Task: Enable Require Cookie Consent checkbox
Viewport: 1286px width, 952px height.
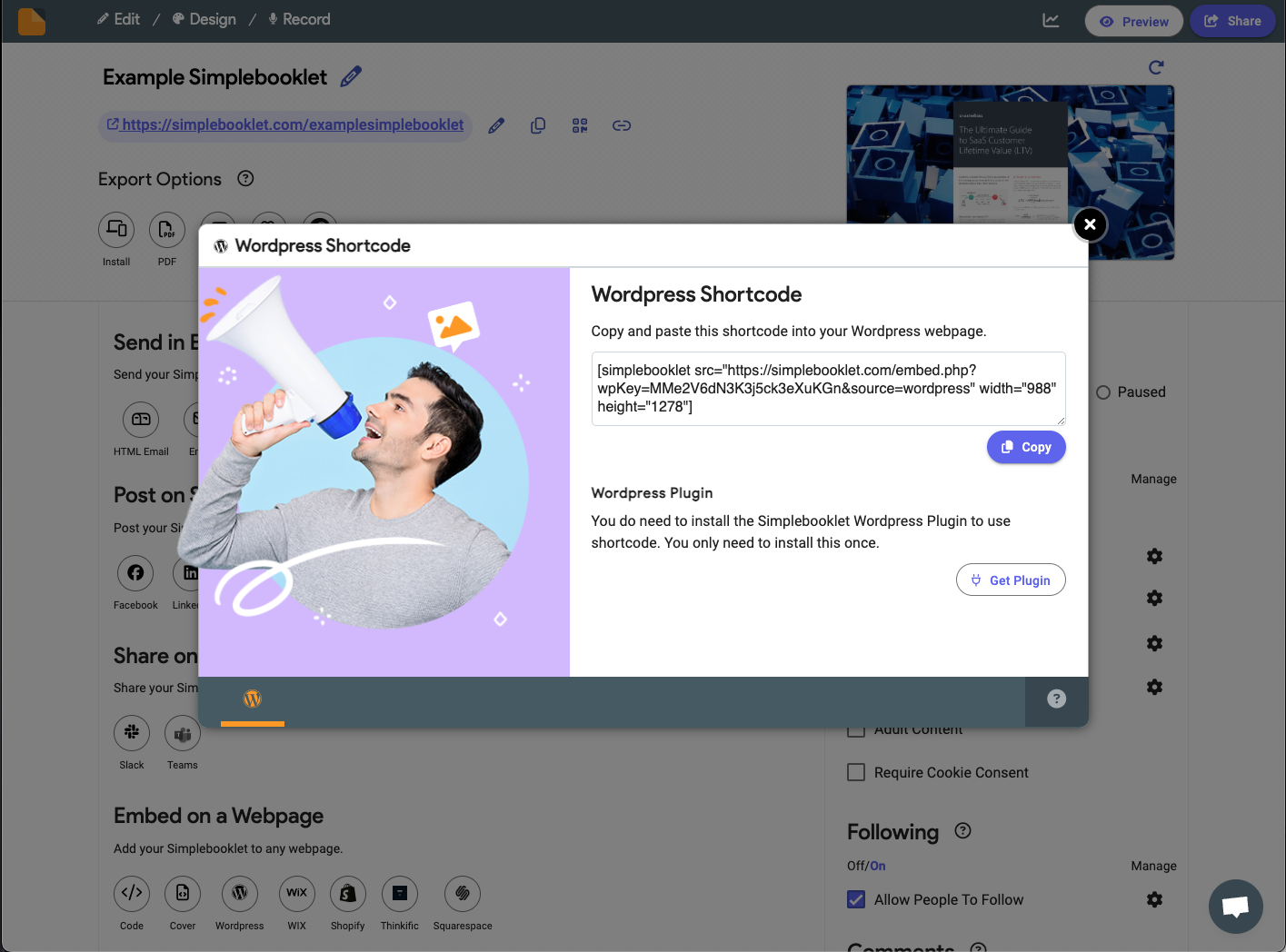Action: click(x=856, y=772)
